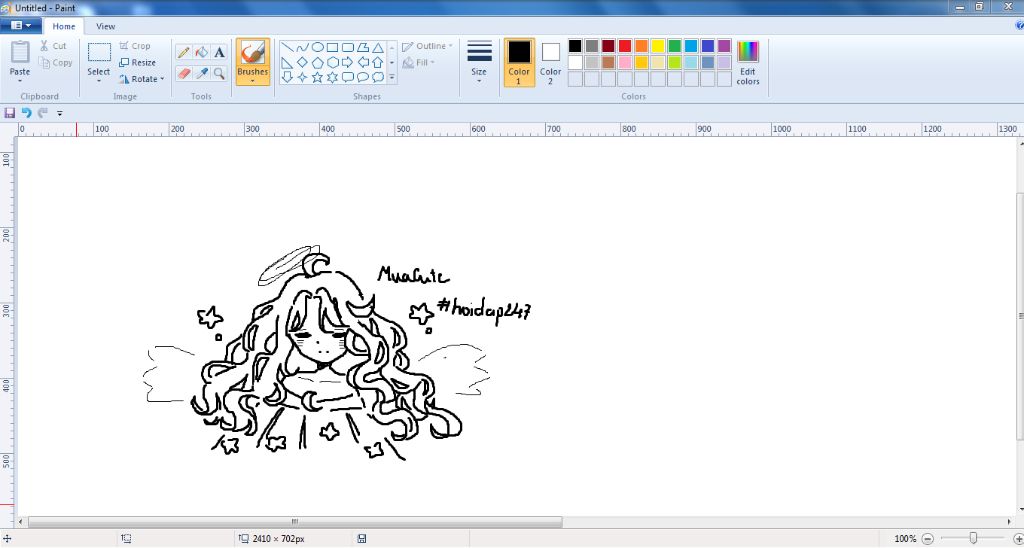This screenshot has height=548, width=1024.
Task: Pick the purple color swatch
Action: pos(724,46)
